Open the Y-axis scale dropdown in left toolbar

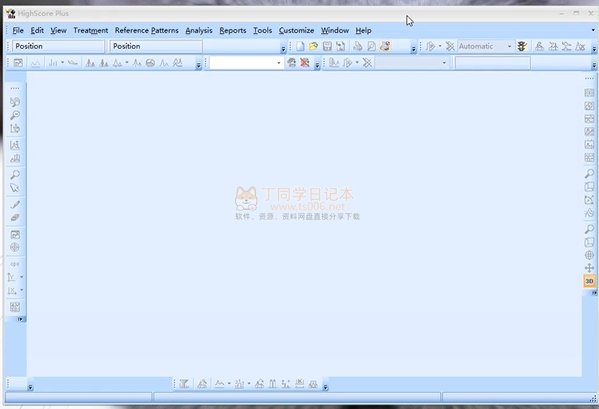tap(21, 277)
